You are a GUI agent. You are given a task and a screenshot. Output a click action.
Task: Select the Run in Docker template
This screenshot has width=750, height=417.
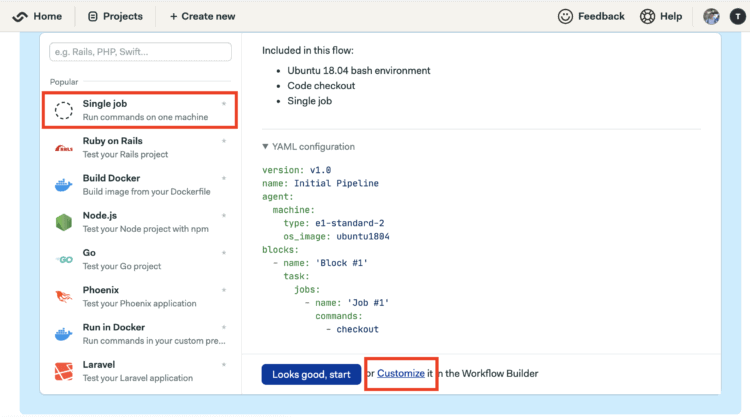(140, 334)
